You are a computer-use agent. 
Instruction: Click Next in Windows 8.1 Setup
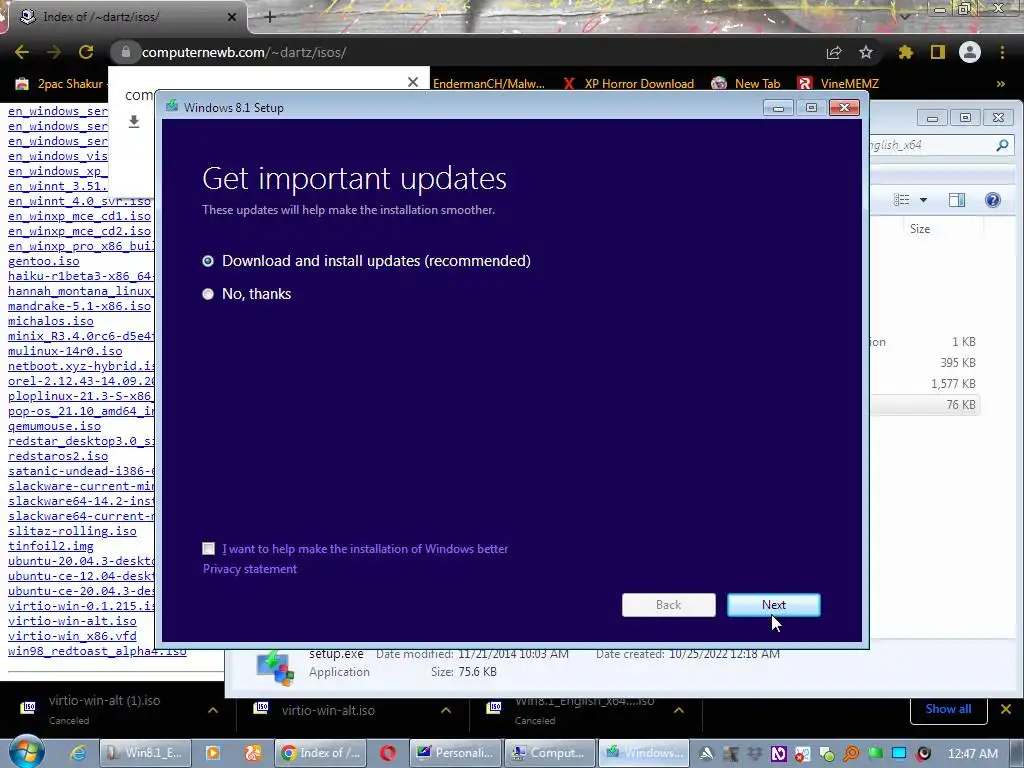pyautogui.click(x=774, y=605)
